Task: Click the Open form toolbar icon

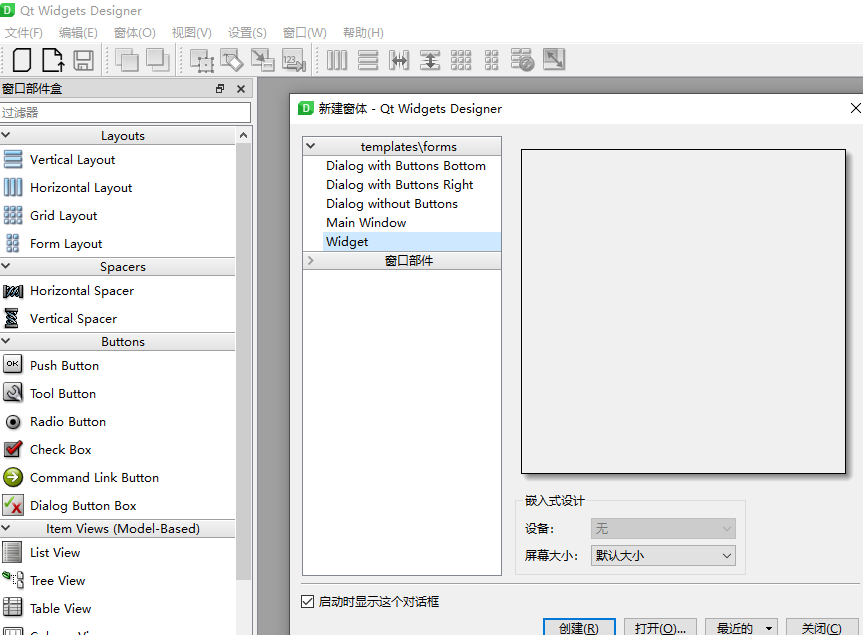Action: (53, 60)
